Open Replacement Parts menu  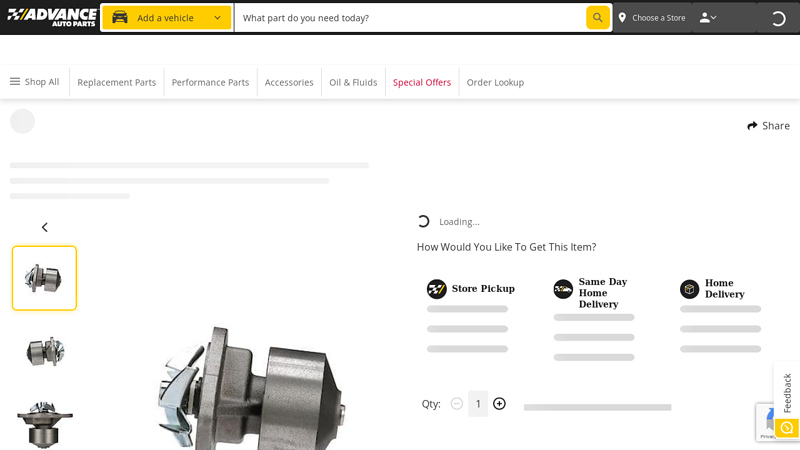click(116, 82)
